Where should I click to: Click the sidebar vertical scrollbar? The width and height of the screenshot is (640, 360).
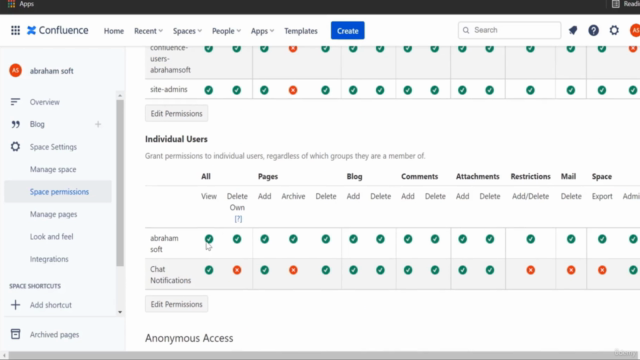[120, 182]
